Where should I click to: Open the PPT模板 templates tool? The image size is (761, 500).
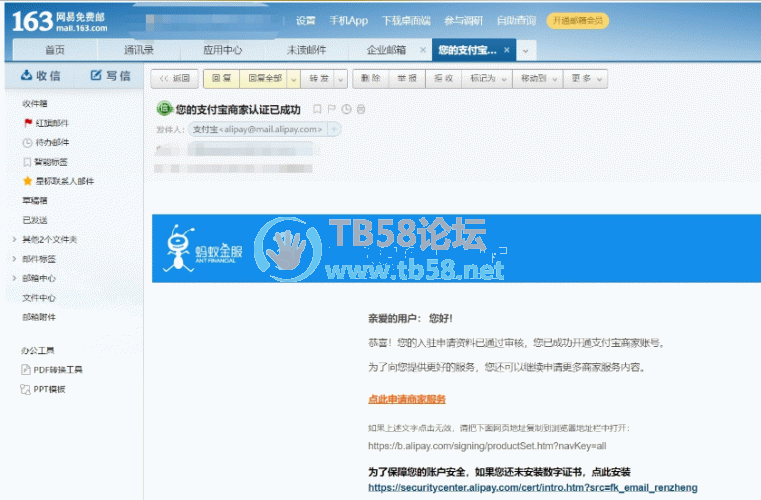pyautogui.click(x=43, y=389)
